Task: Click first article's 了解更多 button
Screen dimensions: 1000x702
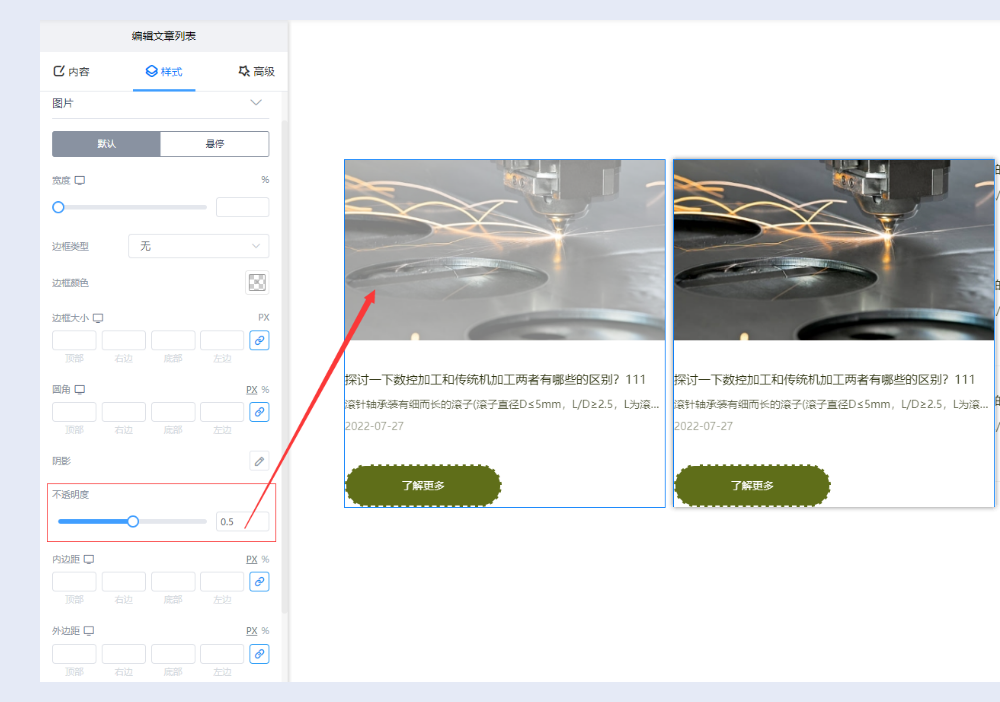Action: (423, 486)
